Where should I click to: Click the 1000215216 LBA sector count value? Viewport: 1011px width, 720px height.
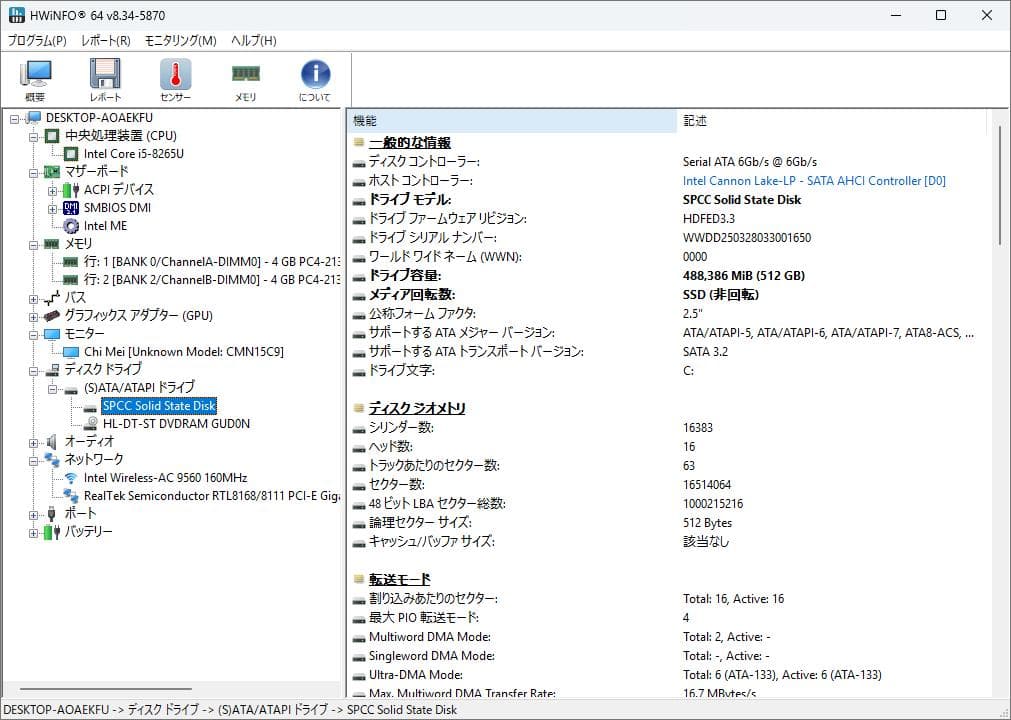point(712,503)
